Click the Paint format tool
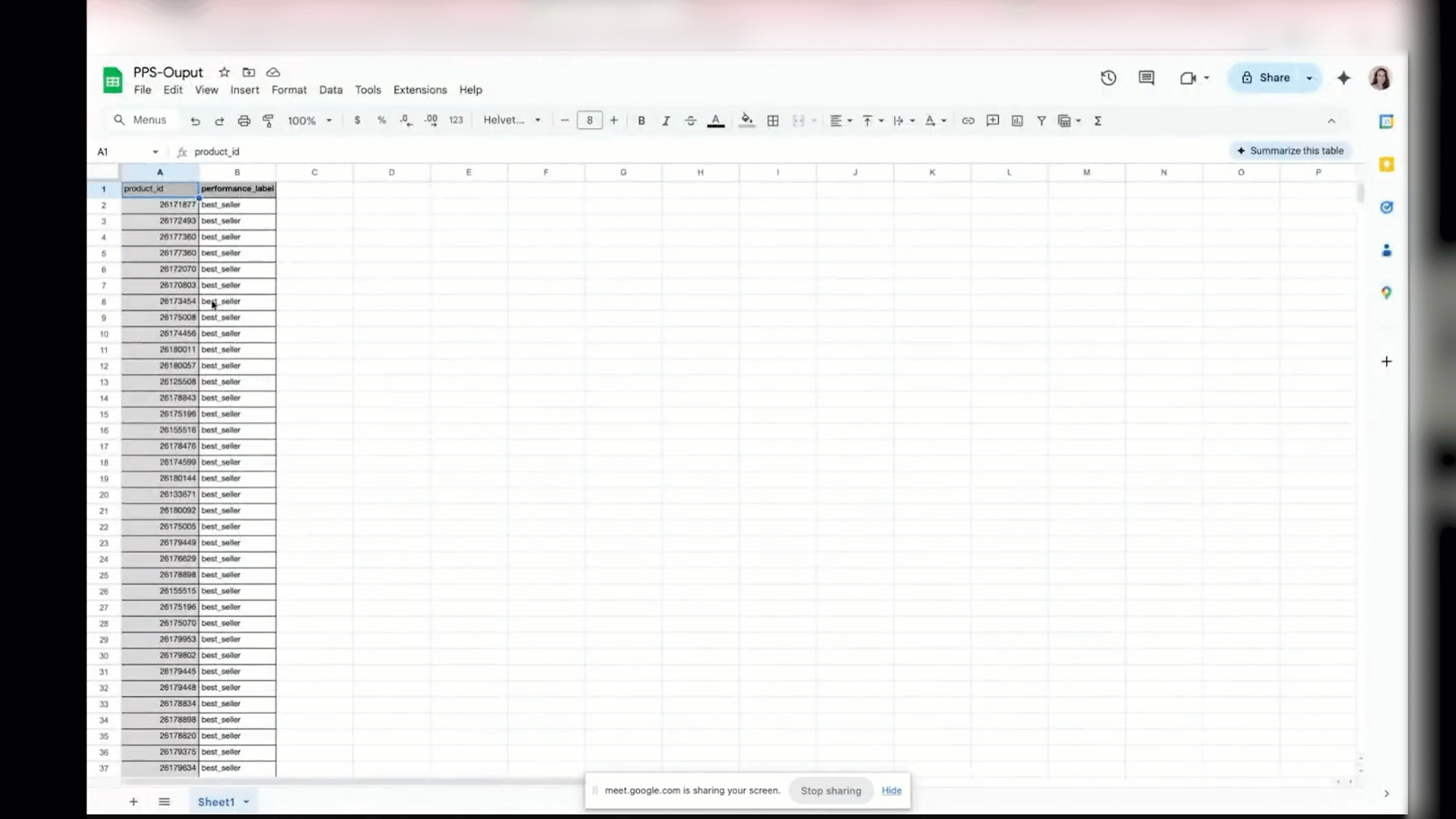Image resolution: width=1456 pixels, height=819 pixels. coord(268,121)
